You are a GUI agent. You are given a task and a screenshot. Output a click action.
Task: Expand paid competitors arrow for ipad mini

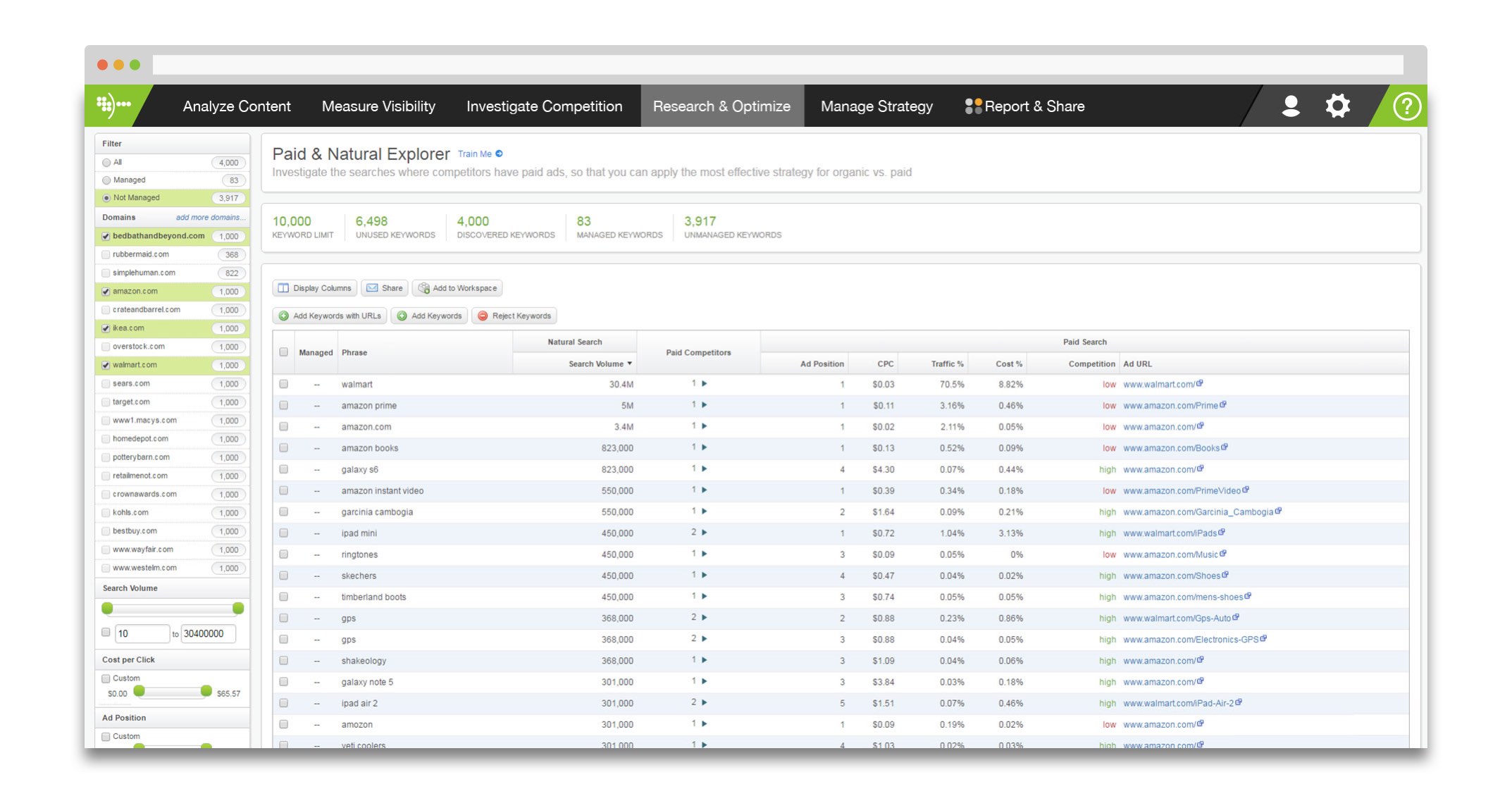(704, 533)
